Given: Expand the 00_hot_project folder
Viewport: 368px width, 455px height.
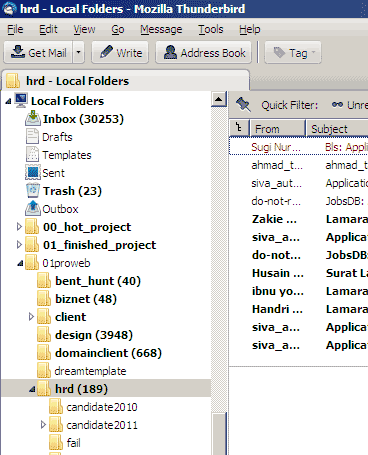Looking at the screenshot, I should tap(19, 227).
